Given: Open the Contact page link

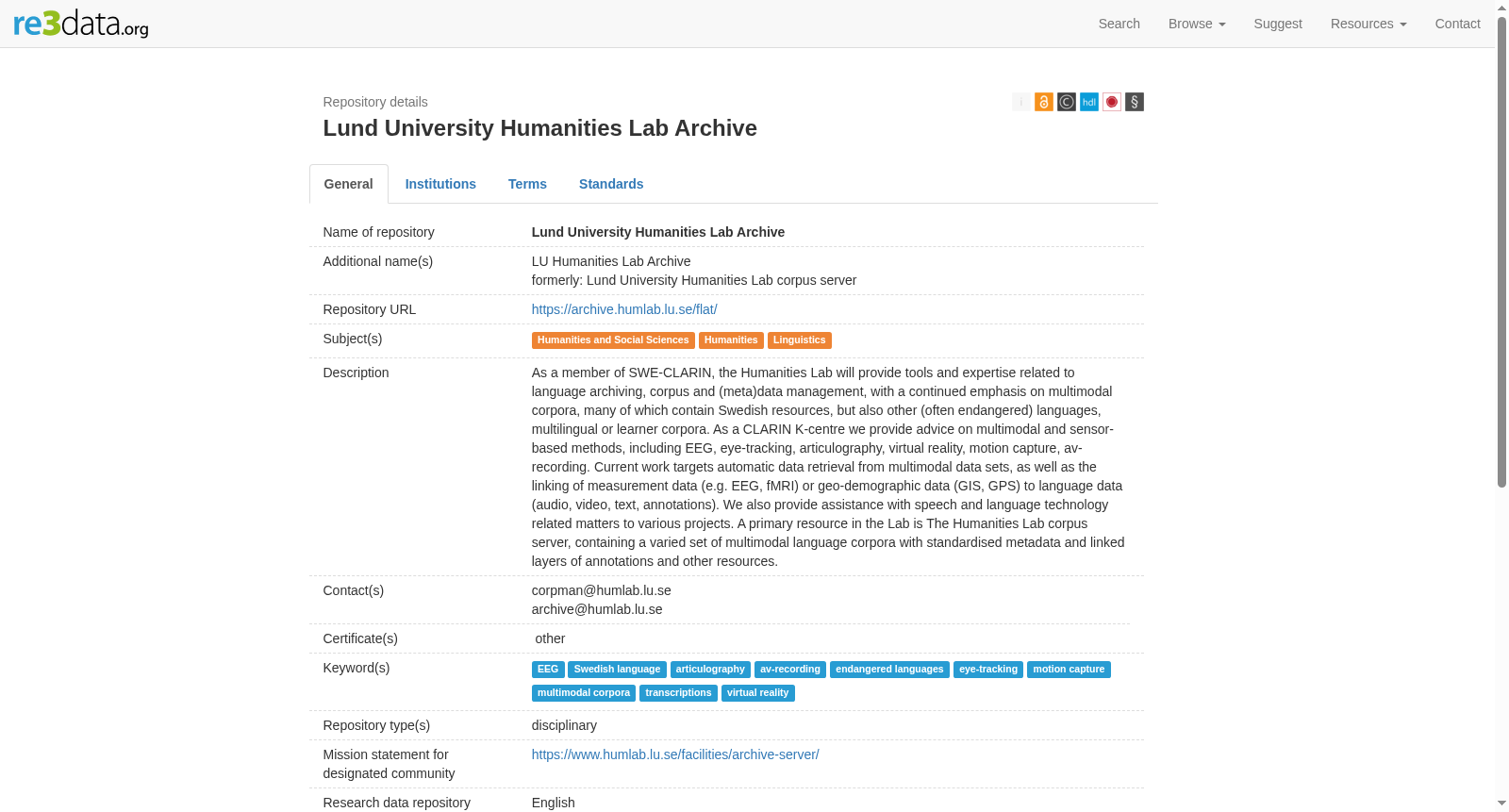Looking at the screenshot, I should [x=1457, y=24].
